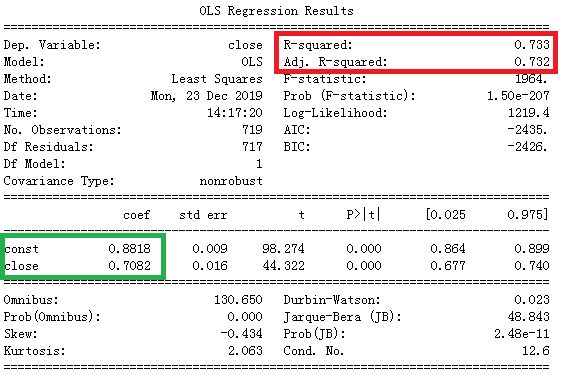Viewport: 569px width, 383px height.
Task: Click the time 14:17:20
Action: pyautogui.click(x=235, y=113)
